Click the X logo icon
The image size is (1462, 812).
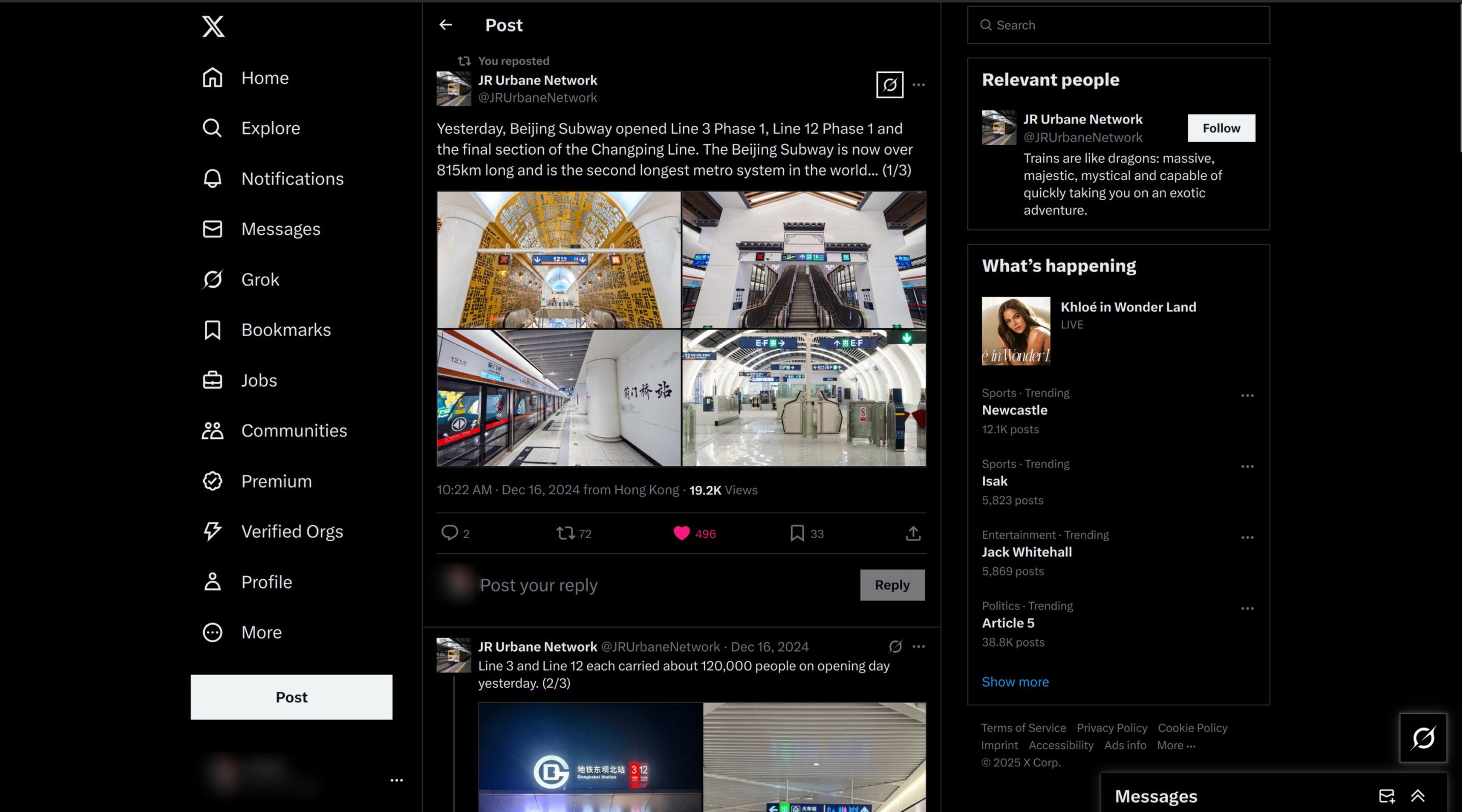(x=213, y=26)
